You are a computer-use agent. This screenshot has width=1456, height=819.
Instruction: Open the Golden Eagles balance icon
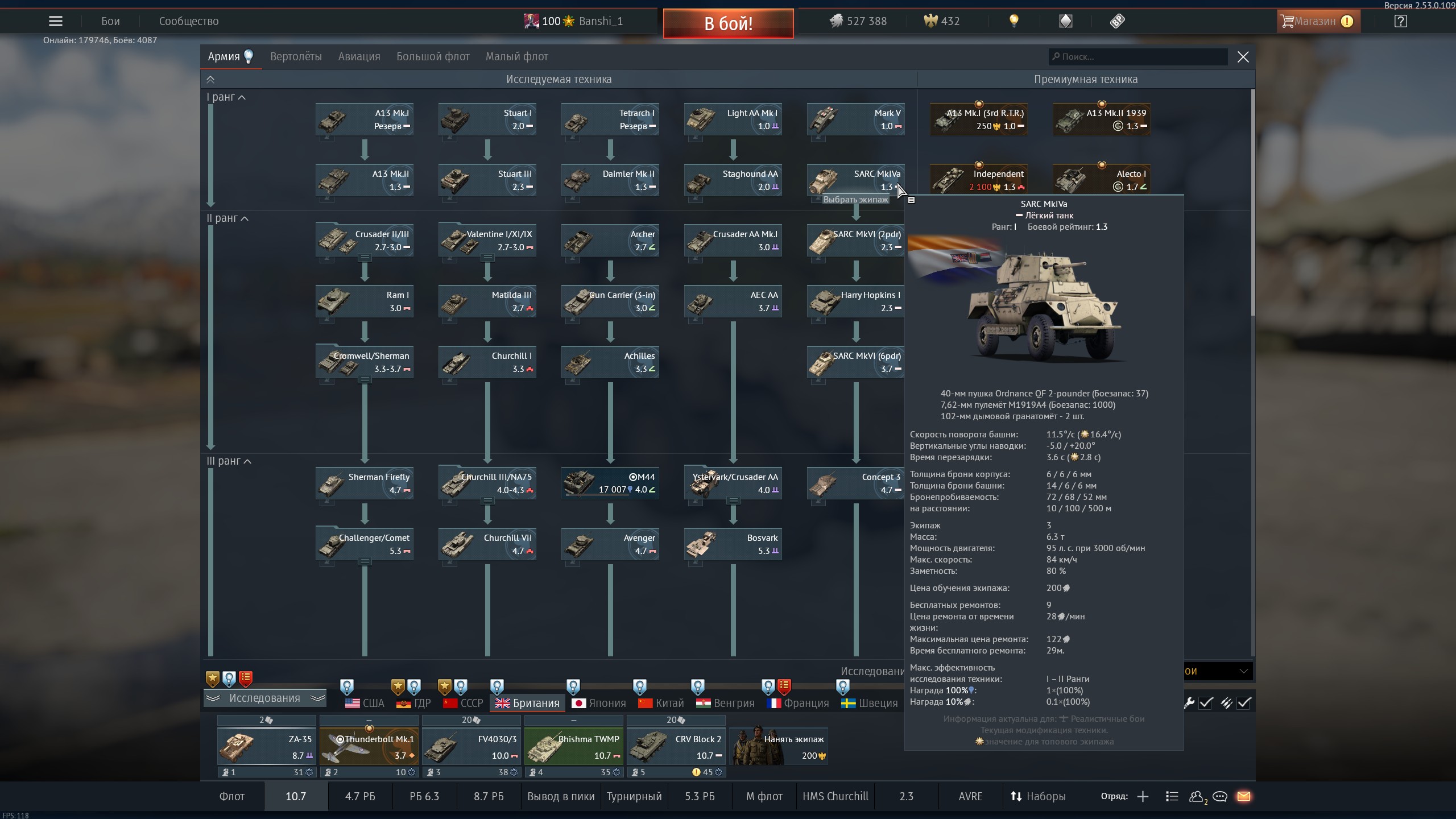930,22
